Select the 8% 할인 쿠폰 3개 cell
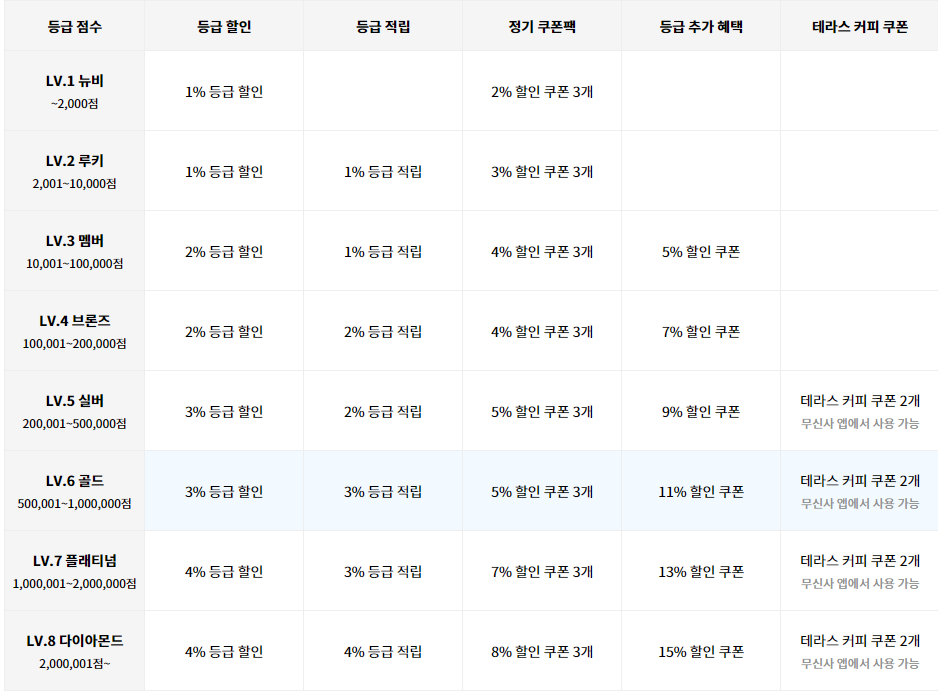Viewport: 938px width, 692px height. click(x=542, y=651)
